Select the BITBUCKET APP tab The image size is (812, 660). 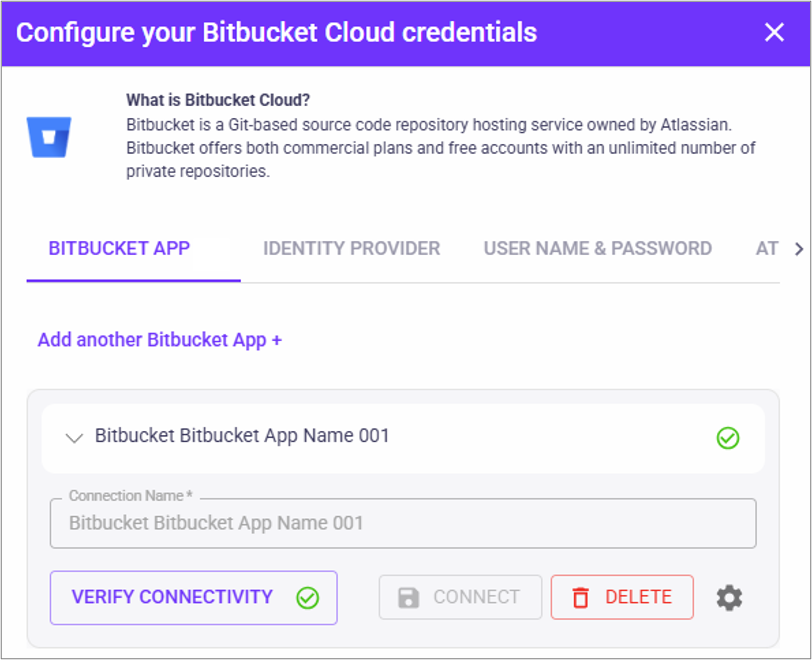coord(119,249)
